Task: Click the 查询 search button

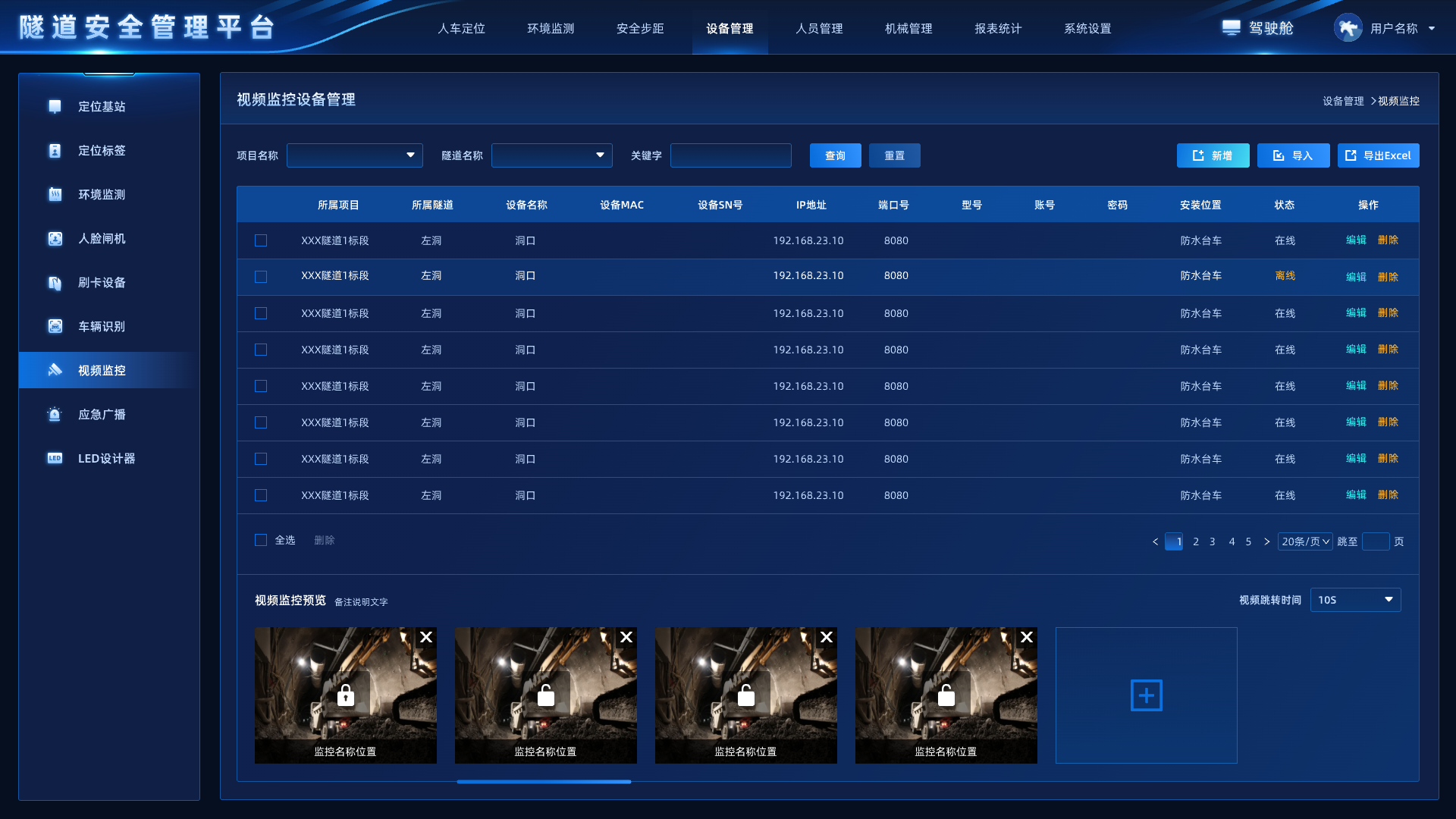Action: pyautogui.click(x=835, y=155)
